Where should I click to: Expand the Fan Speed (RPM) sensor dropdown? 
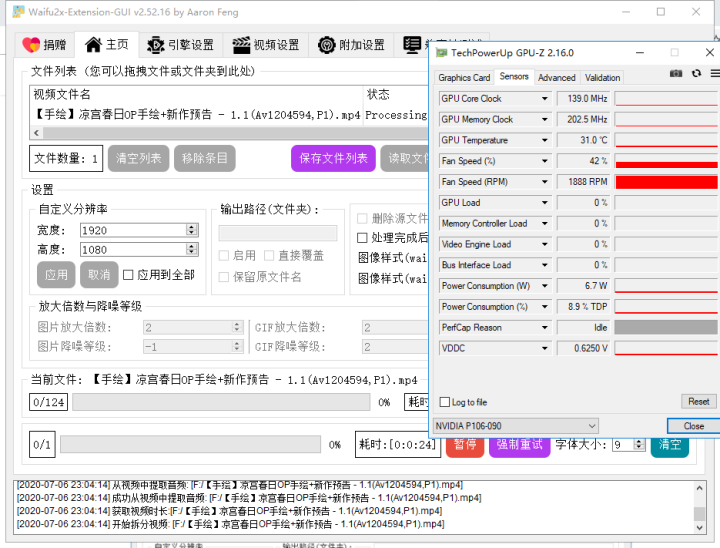(x=545, y=182)
